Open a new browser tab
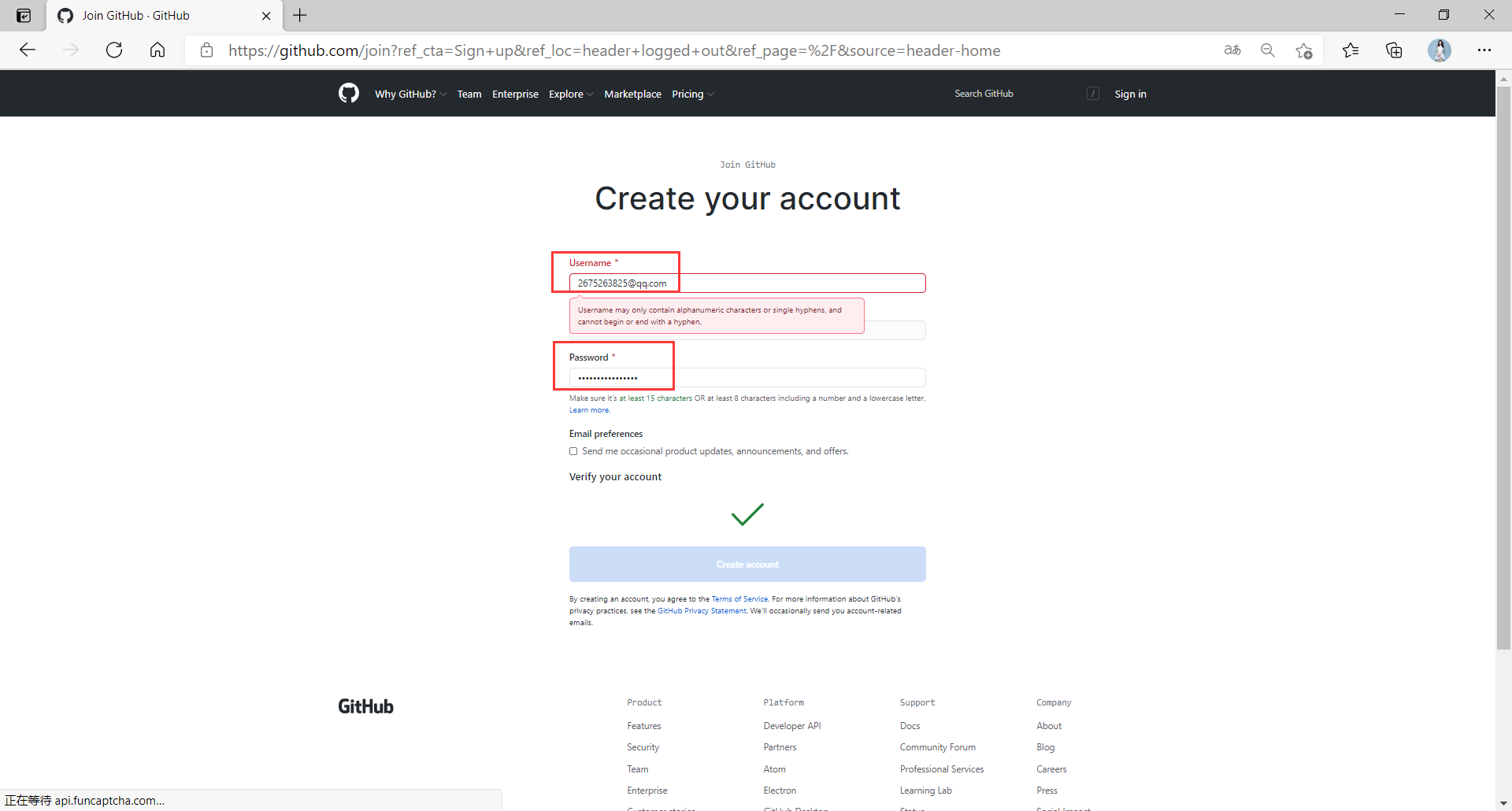Image resolution: width=1512 pixels, height=811 pixels. click(300, 15)
